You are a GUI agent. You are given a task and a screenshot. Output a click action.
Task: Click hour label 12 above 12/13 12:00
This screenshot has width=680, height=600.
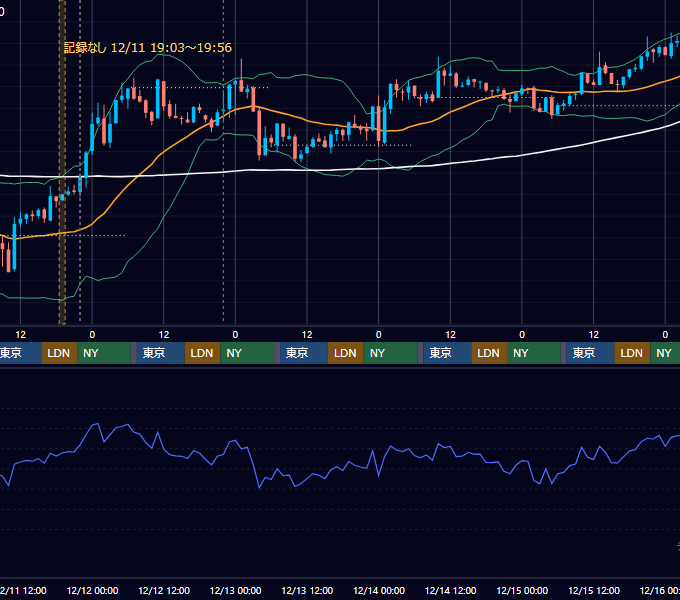(x=307, y=335)
